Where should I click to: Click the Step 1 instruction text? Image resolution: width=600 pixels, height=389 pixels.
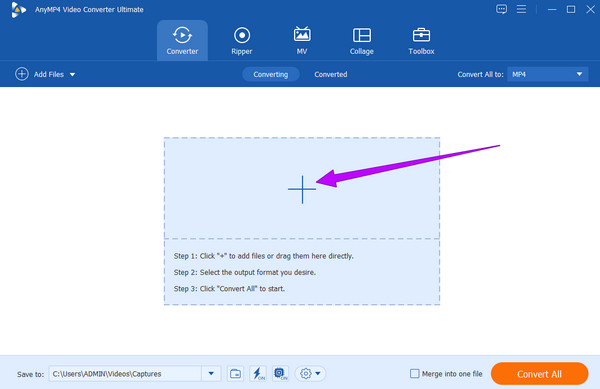click(263, 256)
